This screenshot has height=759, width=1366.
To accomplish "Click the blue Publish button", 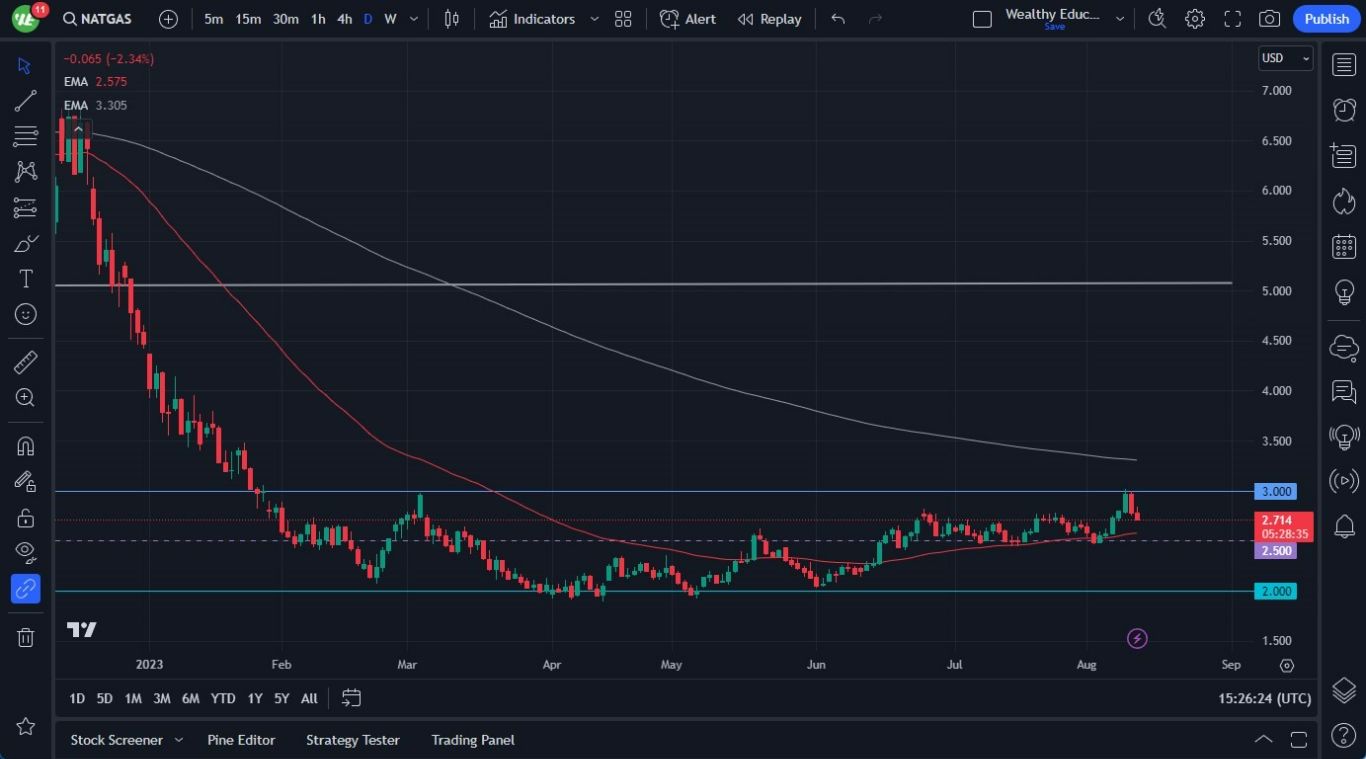I will (x=1326, y=19).
